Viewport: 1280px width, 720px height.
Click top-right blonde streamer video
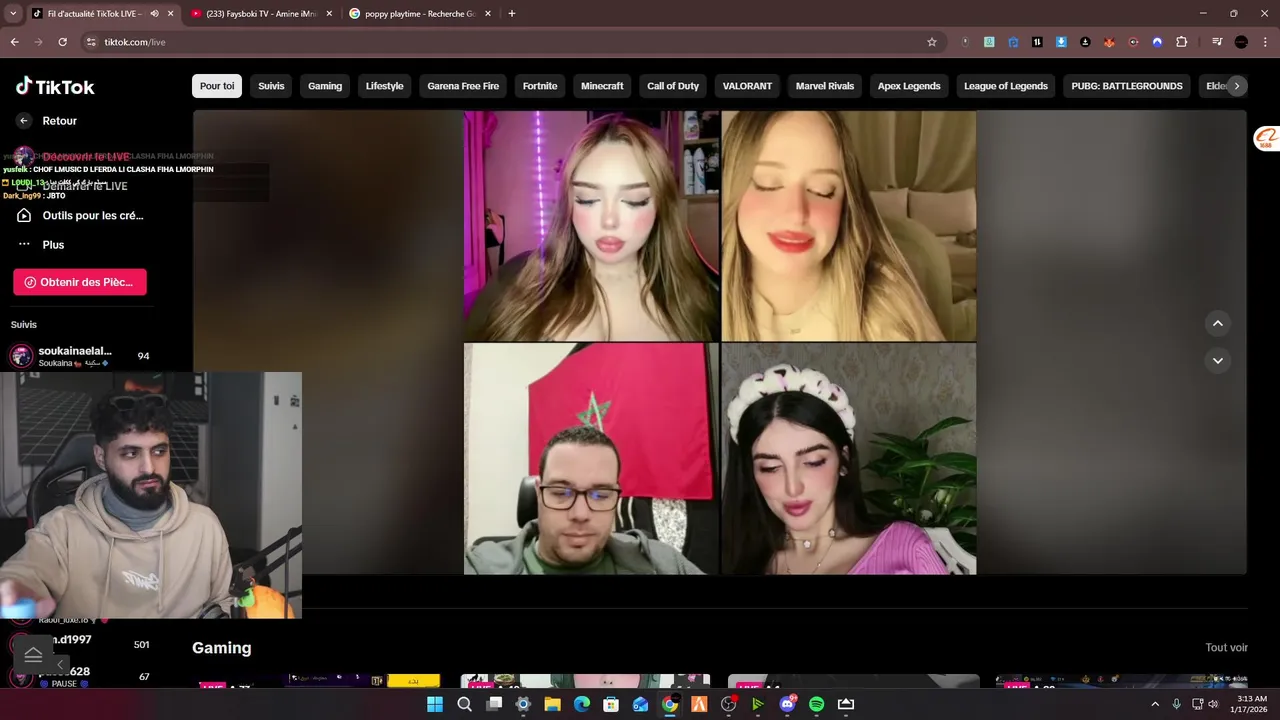[x=848, y=226]
